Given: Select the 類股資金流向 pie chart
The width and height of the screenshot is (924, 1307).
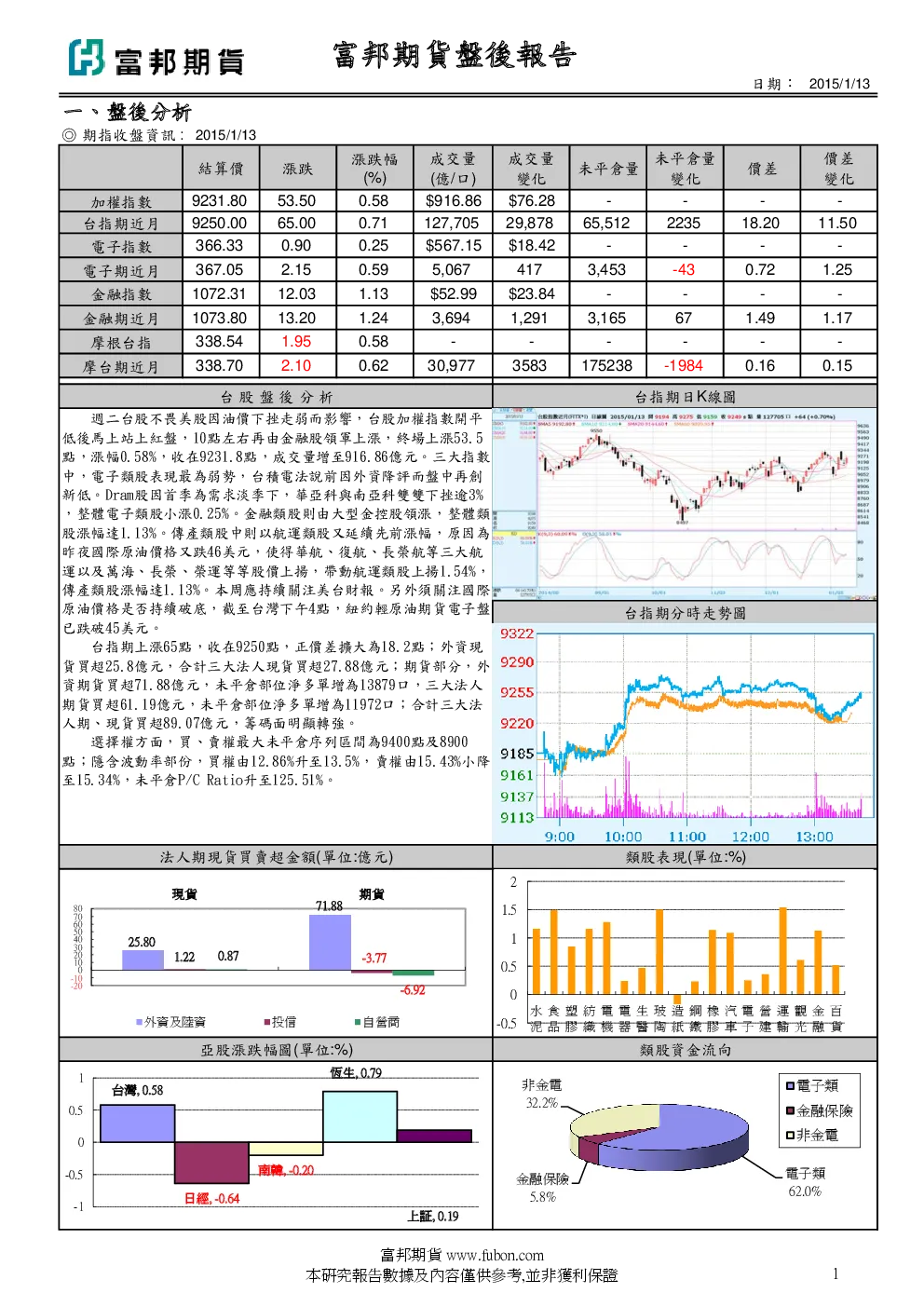Looking at the screenshot, I should (659, 1137).
